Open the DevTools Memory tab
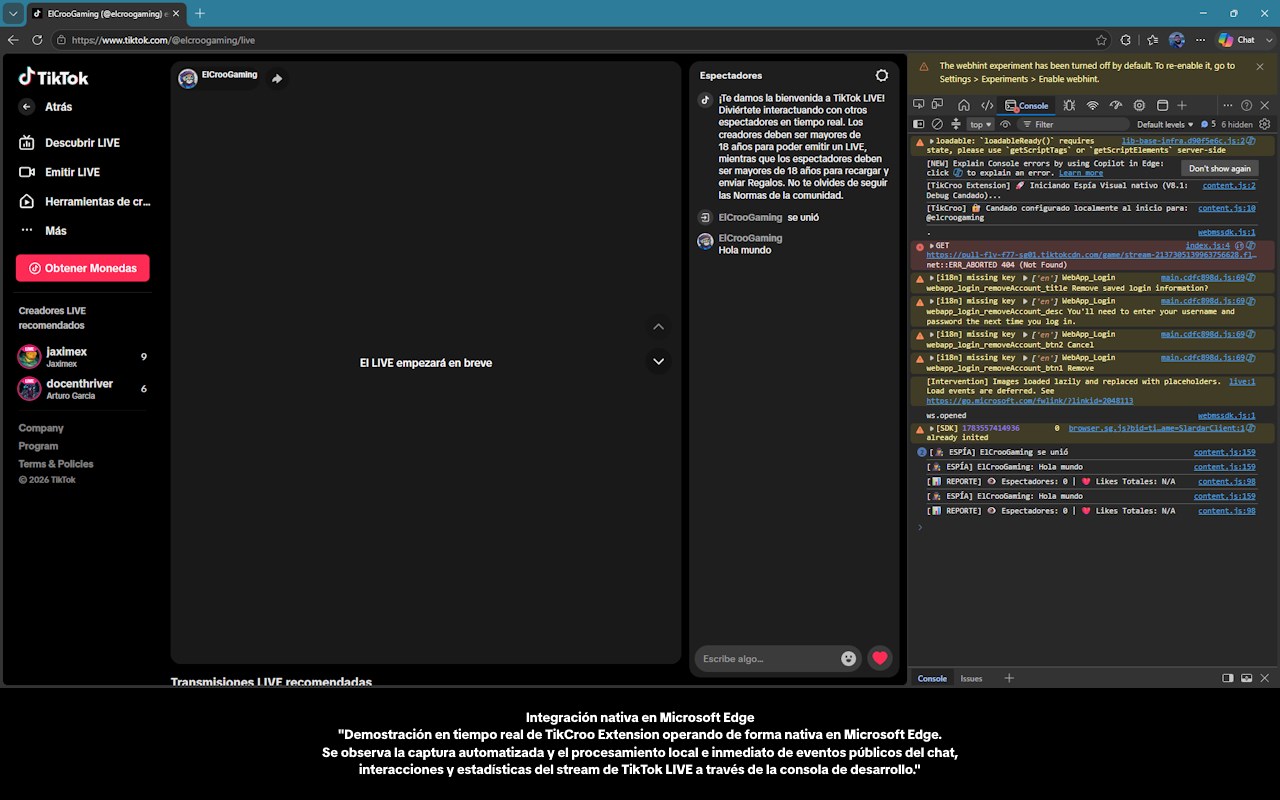 (1139, 105)
